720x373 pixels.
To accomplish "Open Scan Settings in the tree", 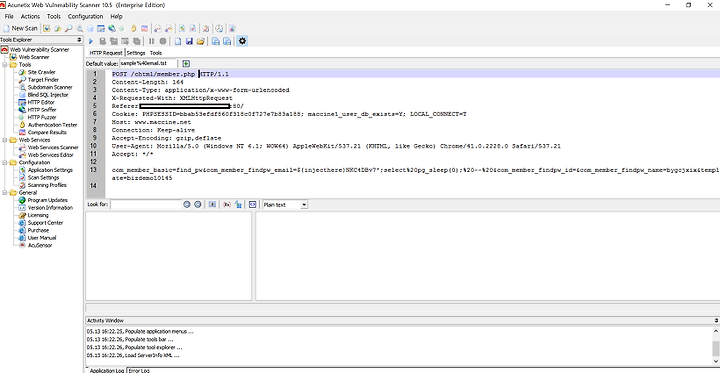I will [x=43, y=177].
